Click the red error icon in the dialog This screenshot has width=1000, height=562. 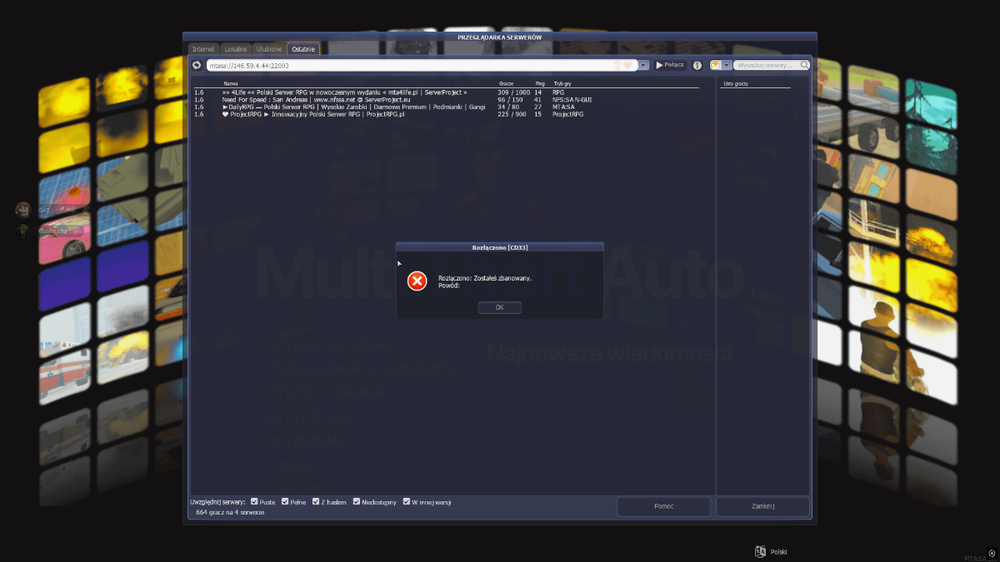click(417, 281)
